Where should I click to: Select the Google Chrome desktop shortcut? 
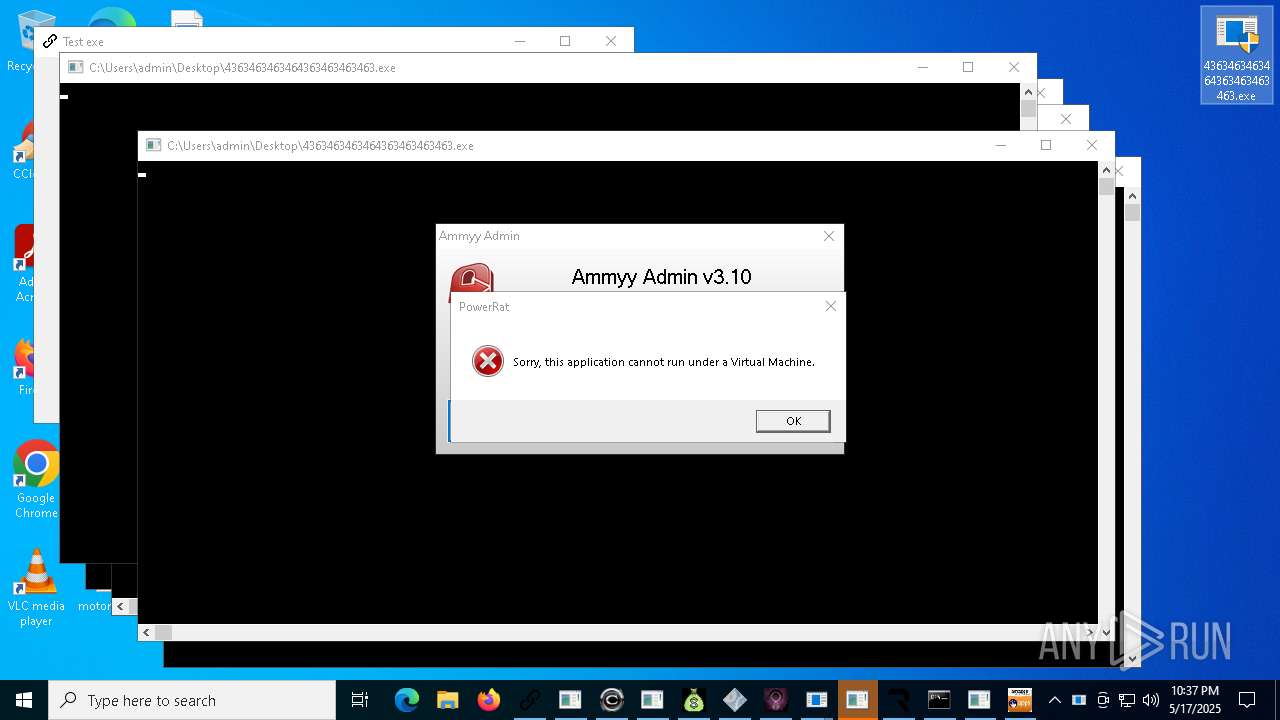click(36, 480)
